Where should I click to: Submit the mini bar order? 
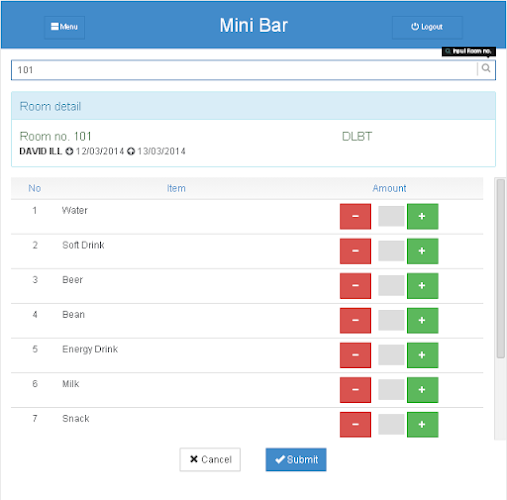[x=296, y=460]
